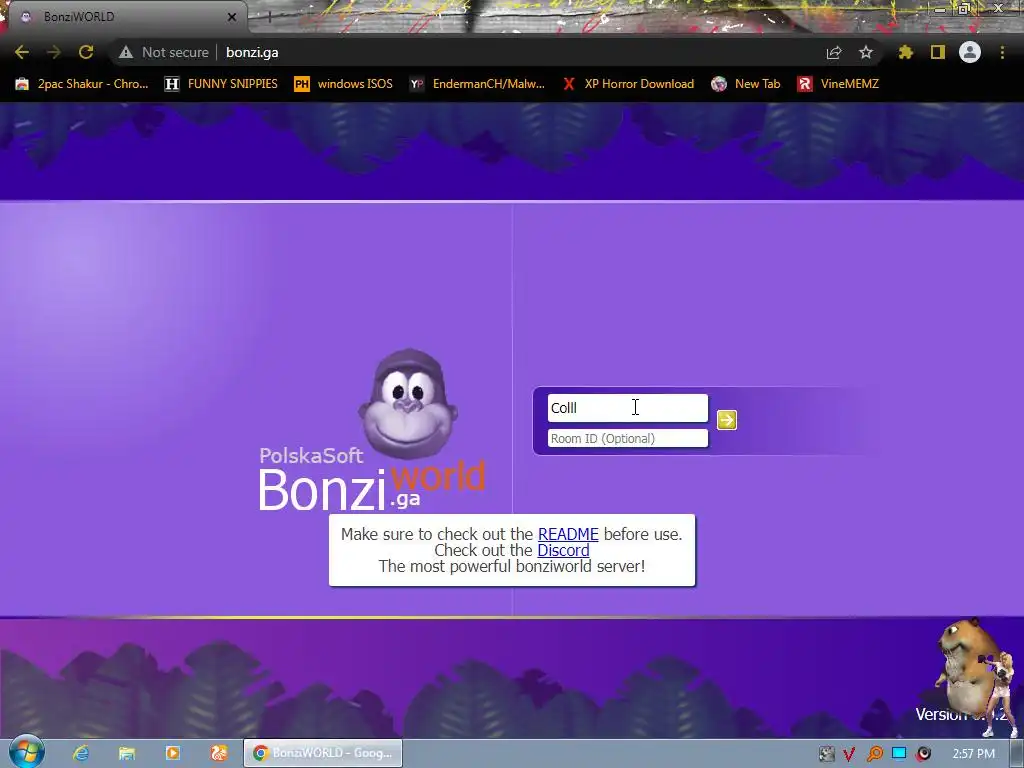Close the BonziWORLD tab

pyautogui.click(x=232, y=17)
